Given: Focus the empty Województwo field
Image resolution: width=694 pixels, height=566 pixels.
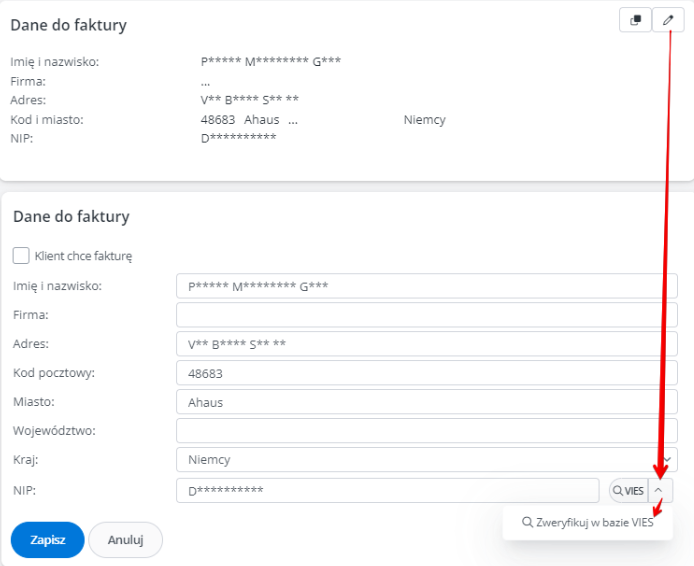Looking at the screenshot, I should [427, 431].
